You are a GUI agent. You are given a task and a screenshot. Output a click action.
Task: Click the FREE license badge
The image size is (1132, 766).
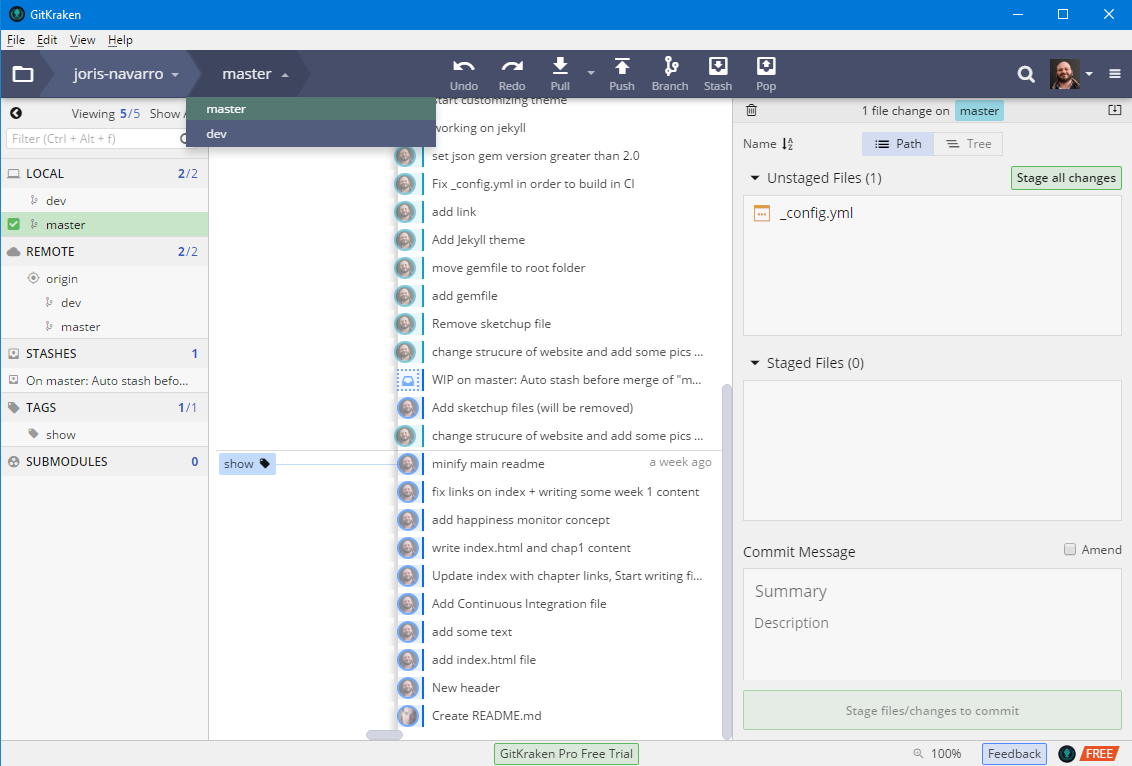click(x=1100, y=754)
